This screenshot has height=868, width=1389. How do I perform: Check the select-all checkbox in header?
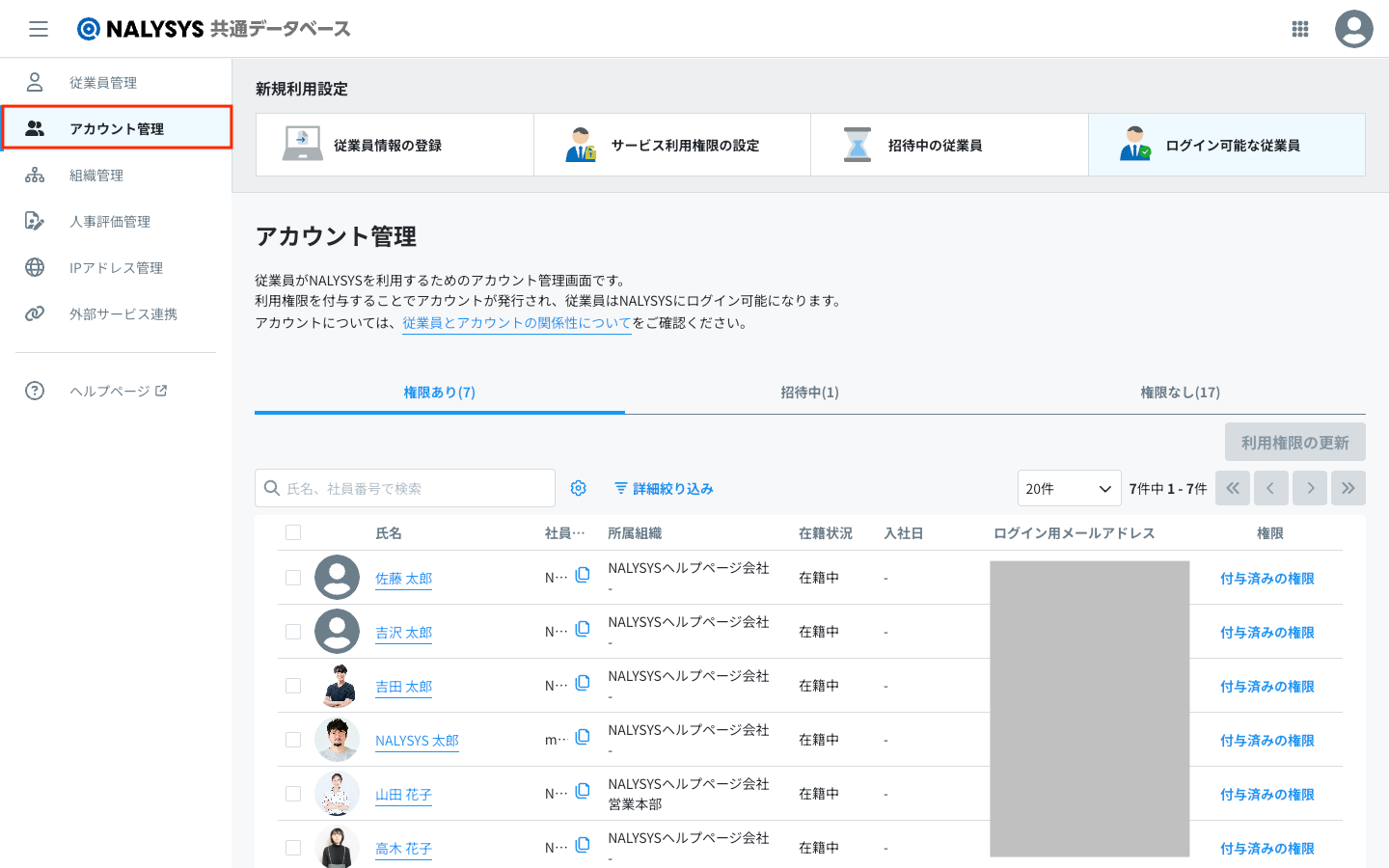click(x=293, y=532)
